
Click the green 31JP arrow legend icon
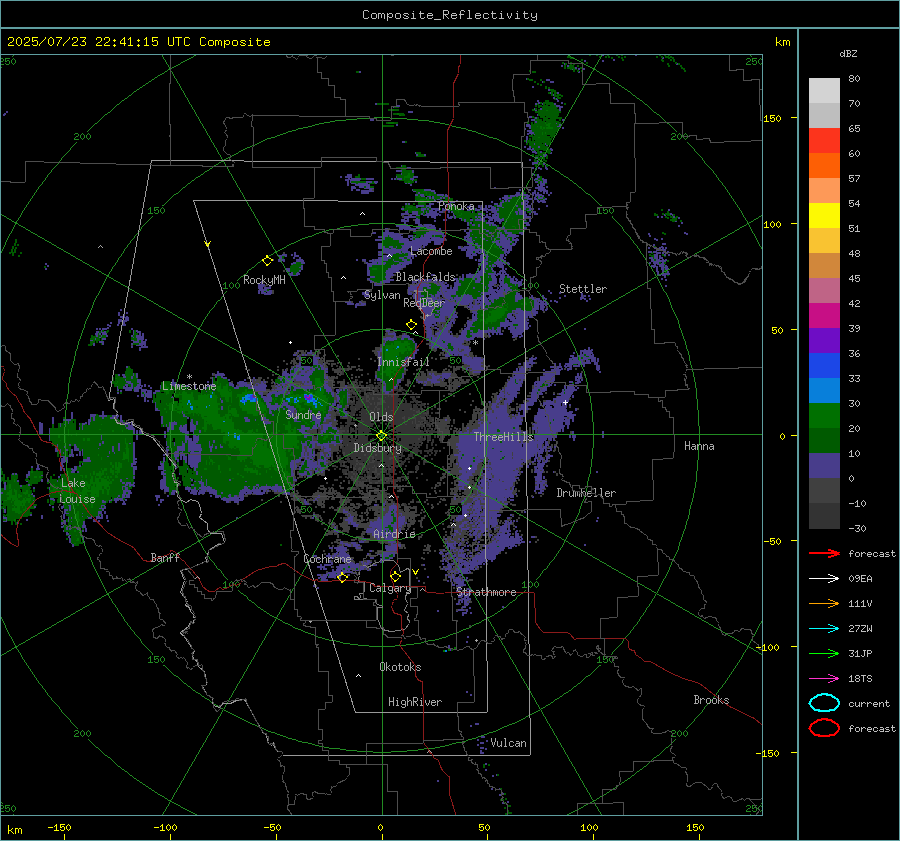click(824, 653)
